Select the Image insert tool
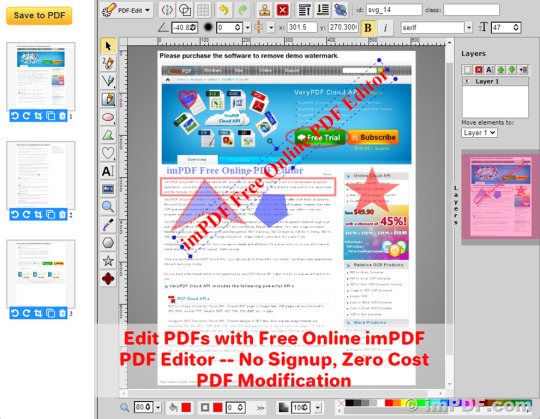 coord(108,189)
